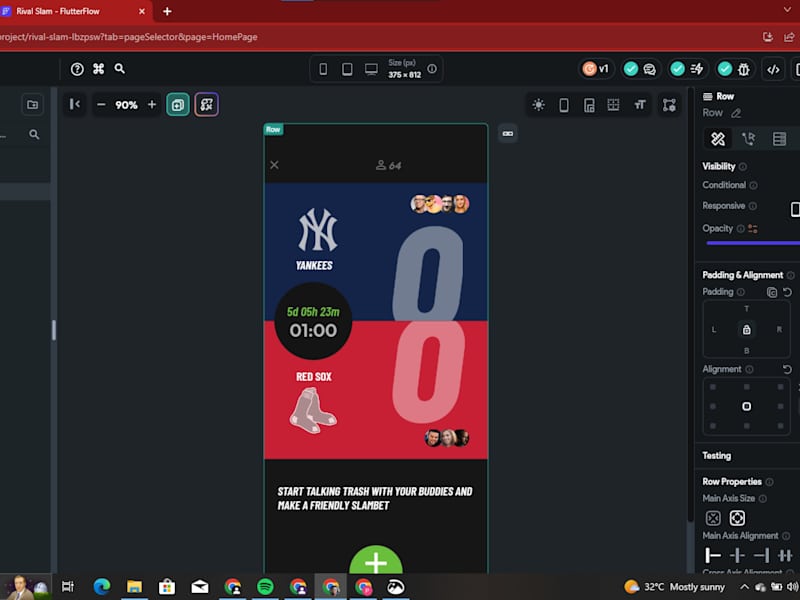Open the Opacity variable binding icon
Screen dimensions: 800x600
tap(753, 229)
